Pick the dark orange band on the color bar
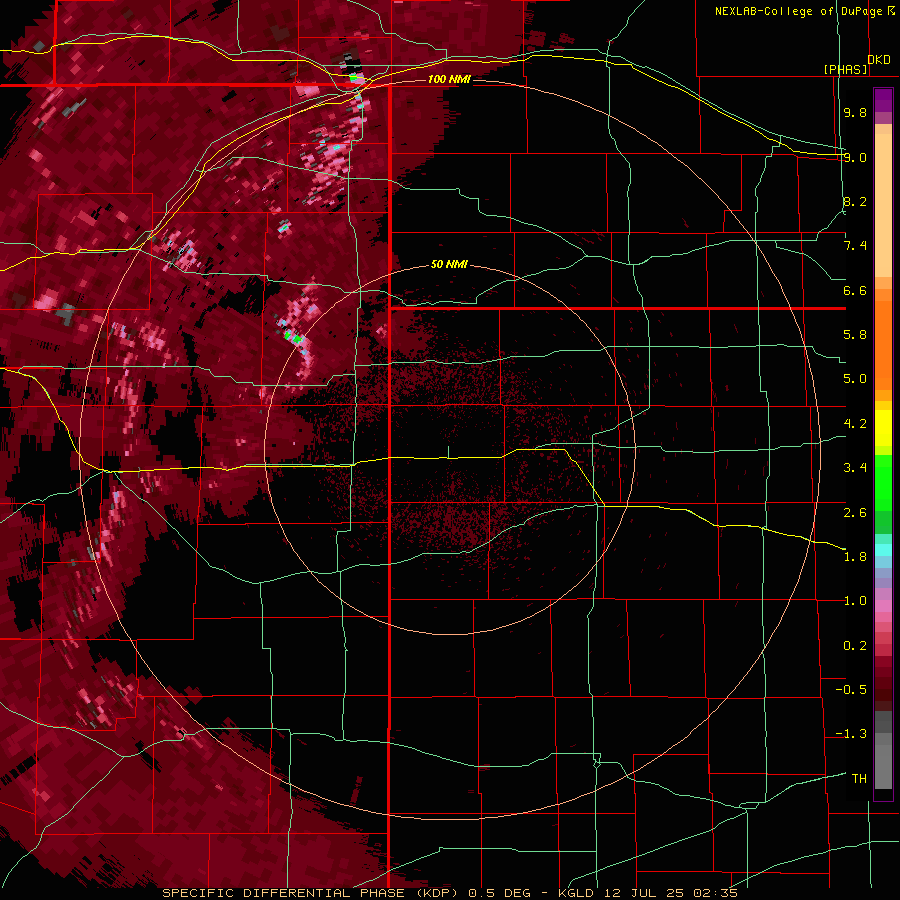Screen dimensions: 900x900 click(883, 346)
